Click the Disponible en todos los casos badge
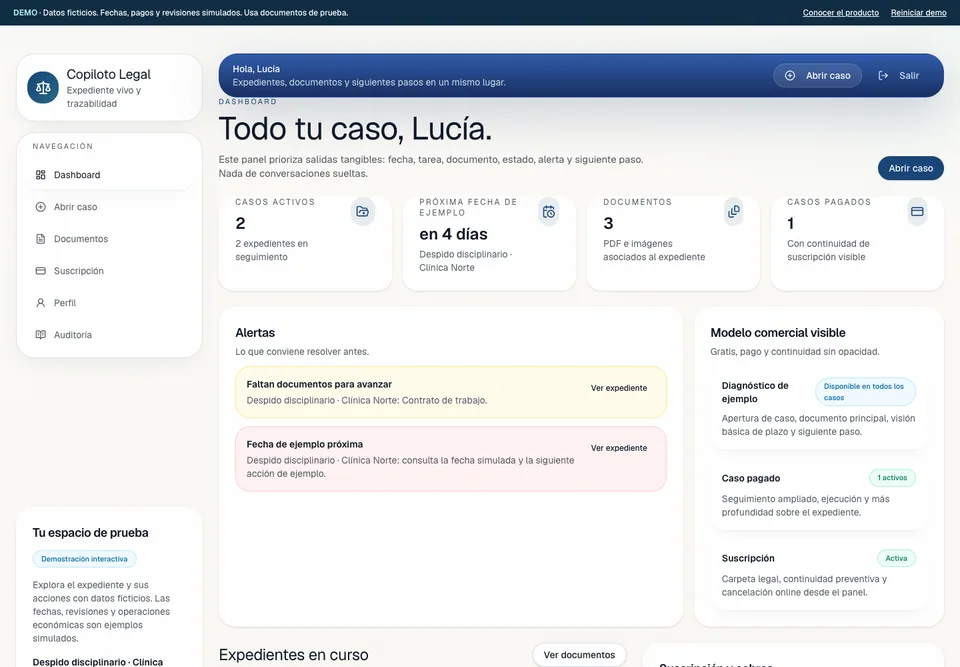960x667 pixels. click(865, 392)
